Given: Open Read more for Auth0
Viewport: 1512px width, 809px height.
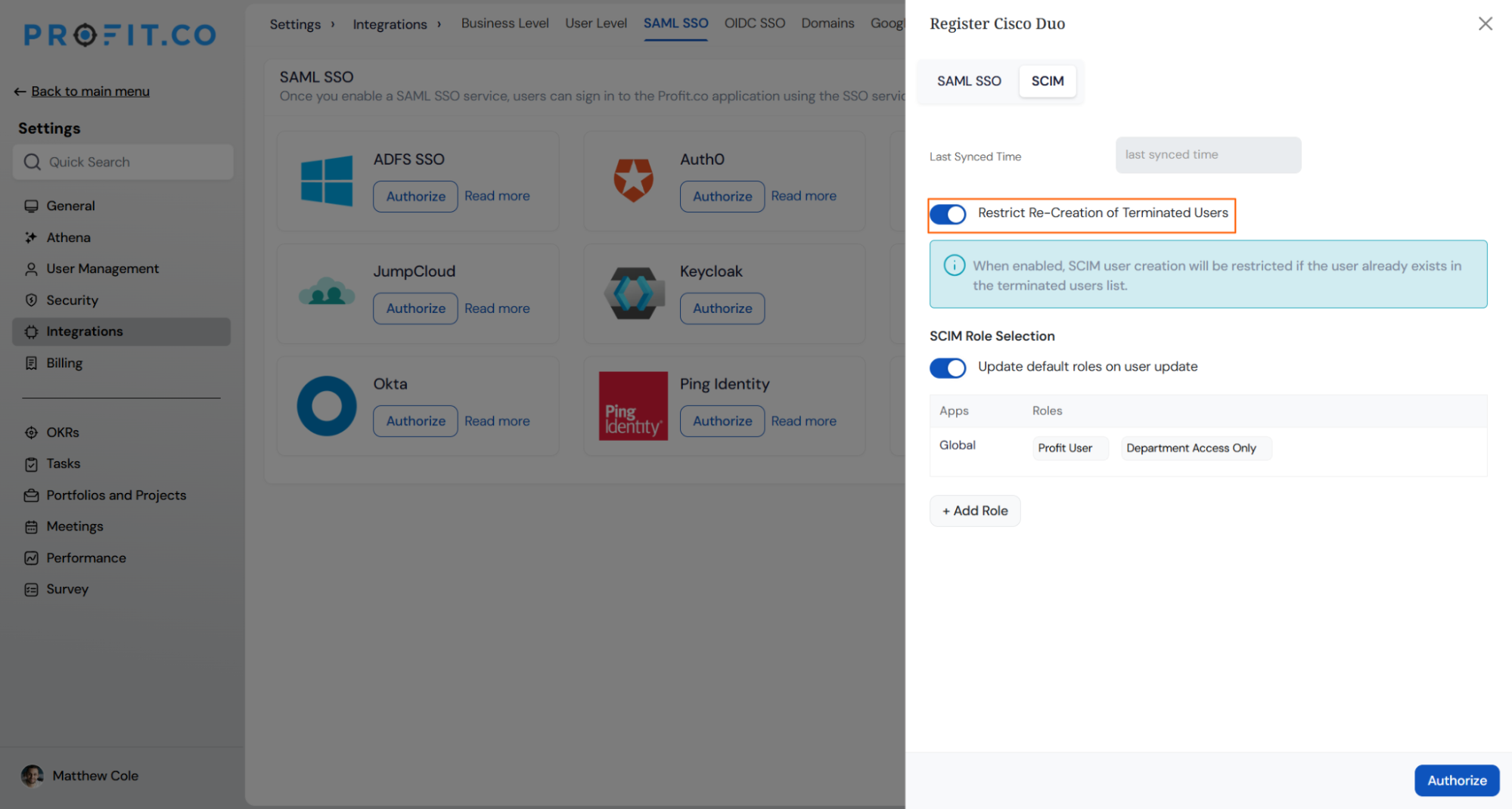Looking at the screenshot, I should tap(803, 196).
